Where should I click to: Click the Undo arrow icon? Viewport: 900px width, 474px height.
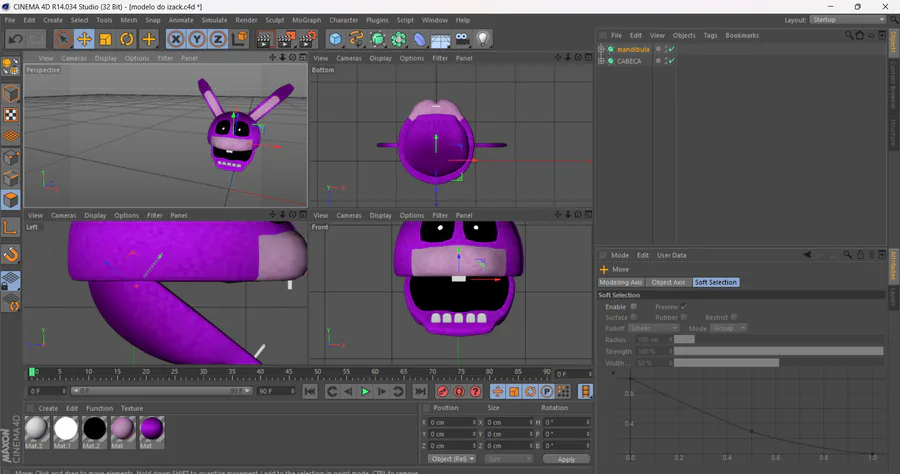15,39
